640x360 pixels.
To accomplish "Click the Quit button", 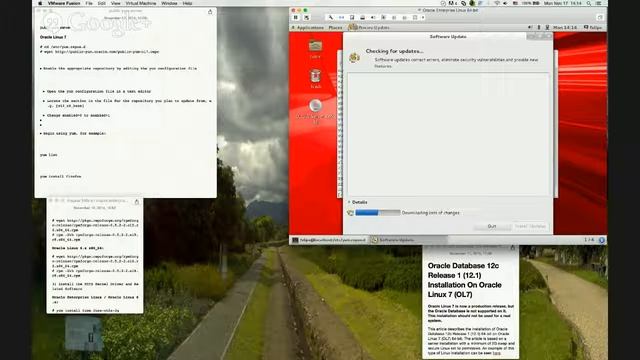I will click(x=492, y=226).
